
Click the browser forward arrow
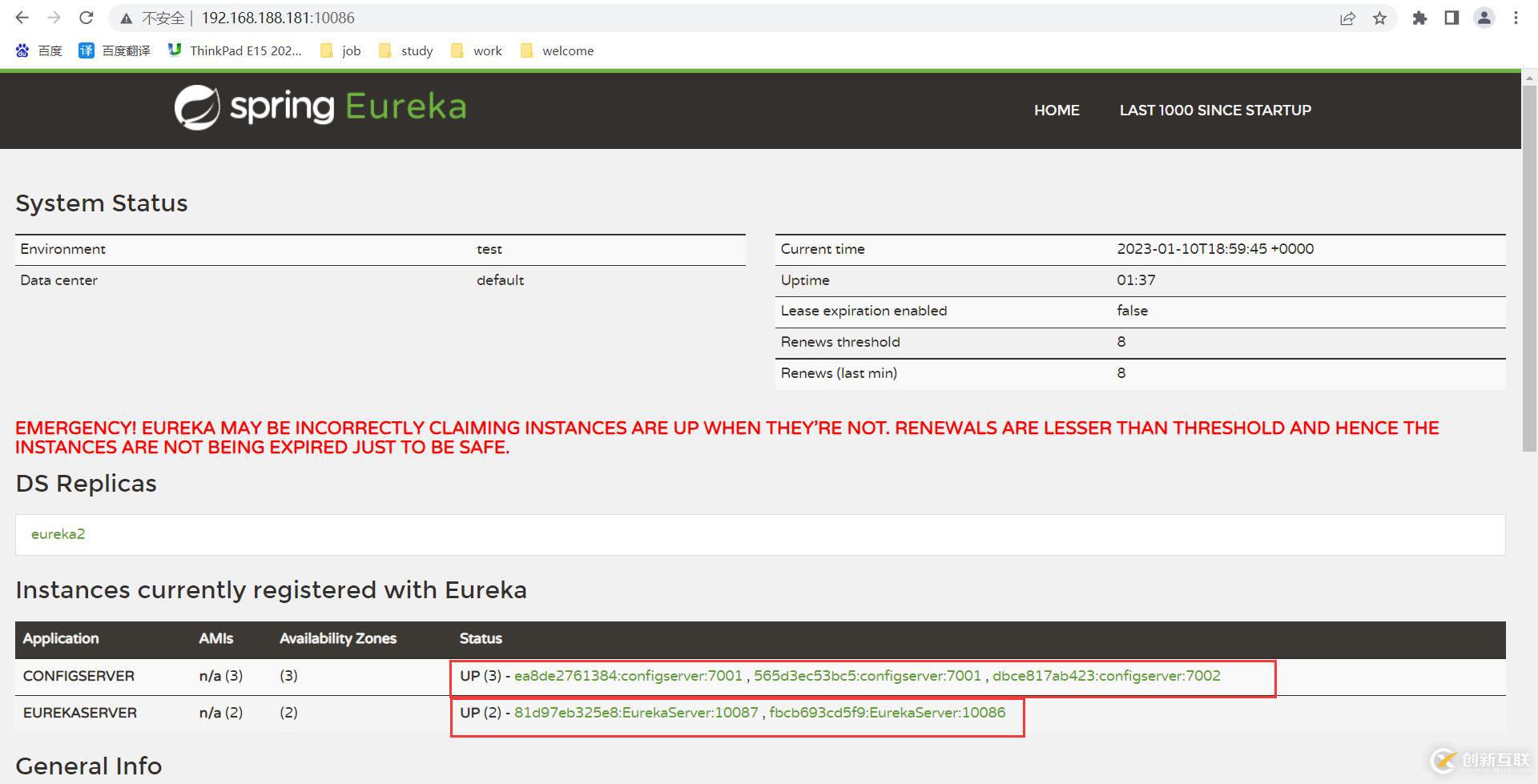(x=54, y=18)
